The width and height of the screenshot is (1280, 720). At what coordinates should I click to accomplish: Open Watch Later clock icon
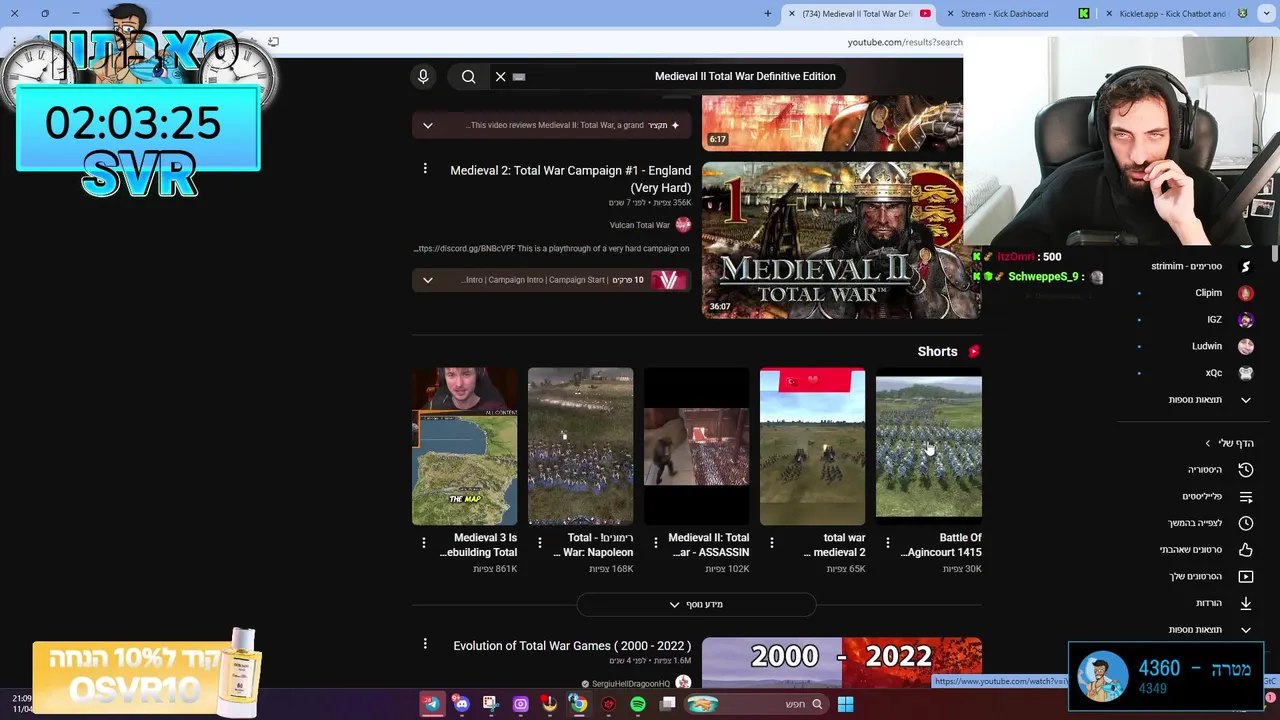[x=1246, y=523]
